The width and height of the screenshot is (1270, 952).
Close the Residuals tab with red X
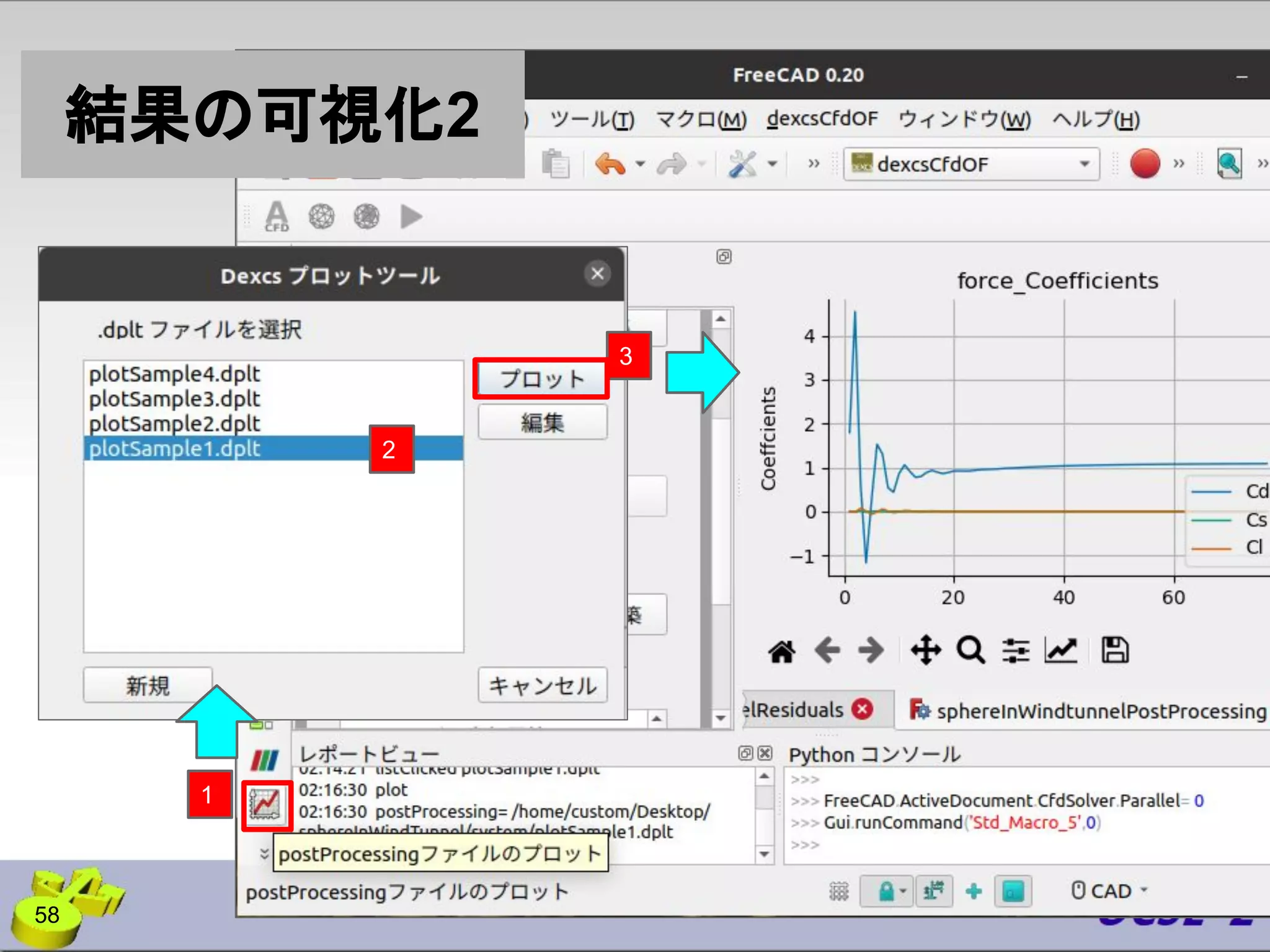[x=862, y=709]
